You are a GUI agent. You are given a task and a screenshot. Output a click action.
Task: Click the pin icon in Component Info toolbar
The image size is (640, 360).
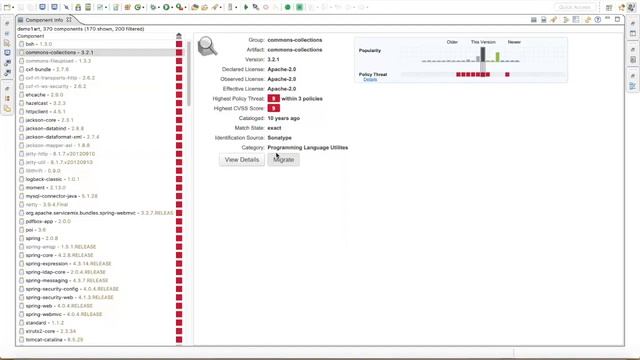coord(554,20)
